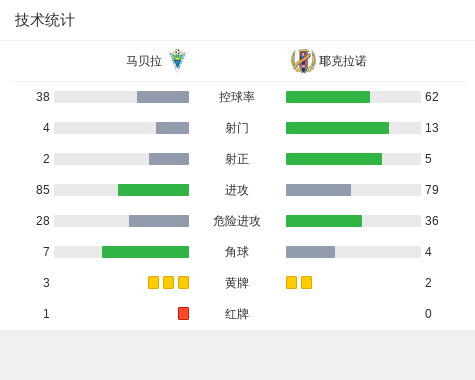Click the 红牌 row label
The image size is (475, 380).
[237, 314]
